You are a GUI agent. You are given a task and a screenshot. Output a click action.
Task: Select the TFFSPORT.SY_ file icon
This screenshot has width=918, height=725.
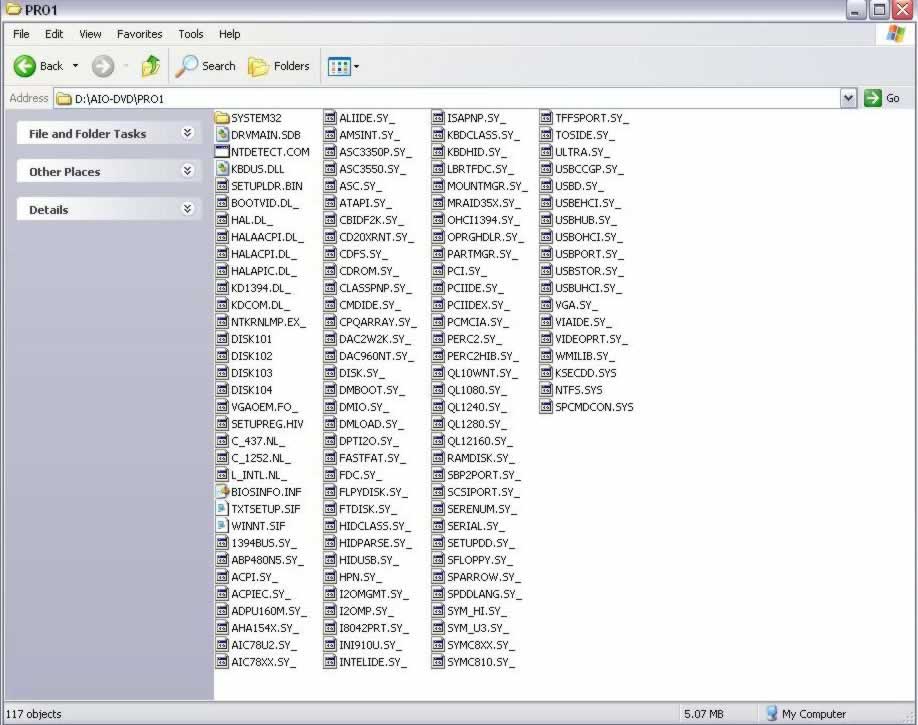pyautogui.click(x=546, y=118)
